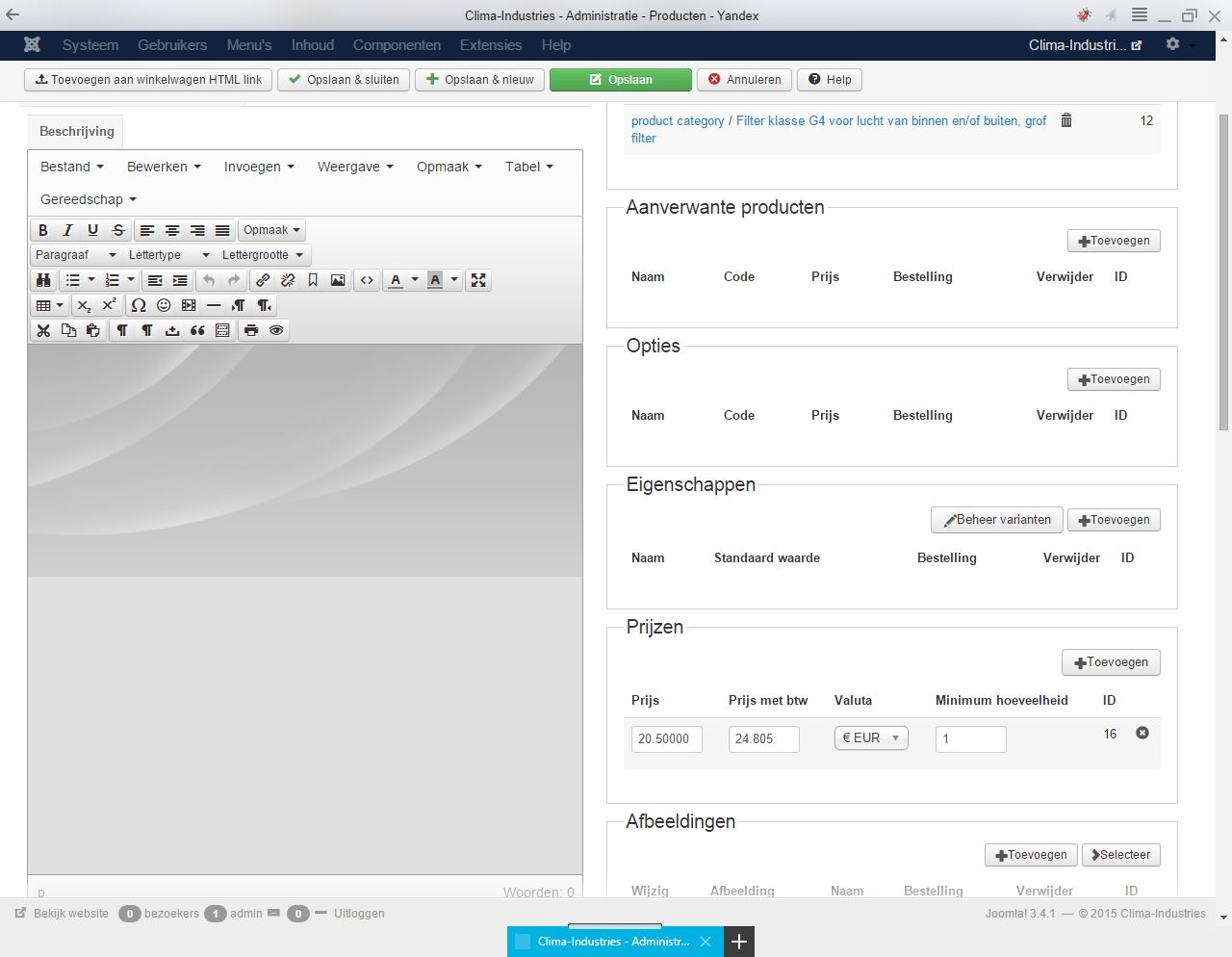Click the Annuleren cancel button
The image size is (1232, 957).
pos(744,80)
